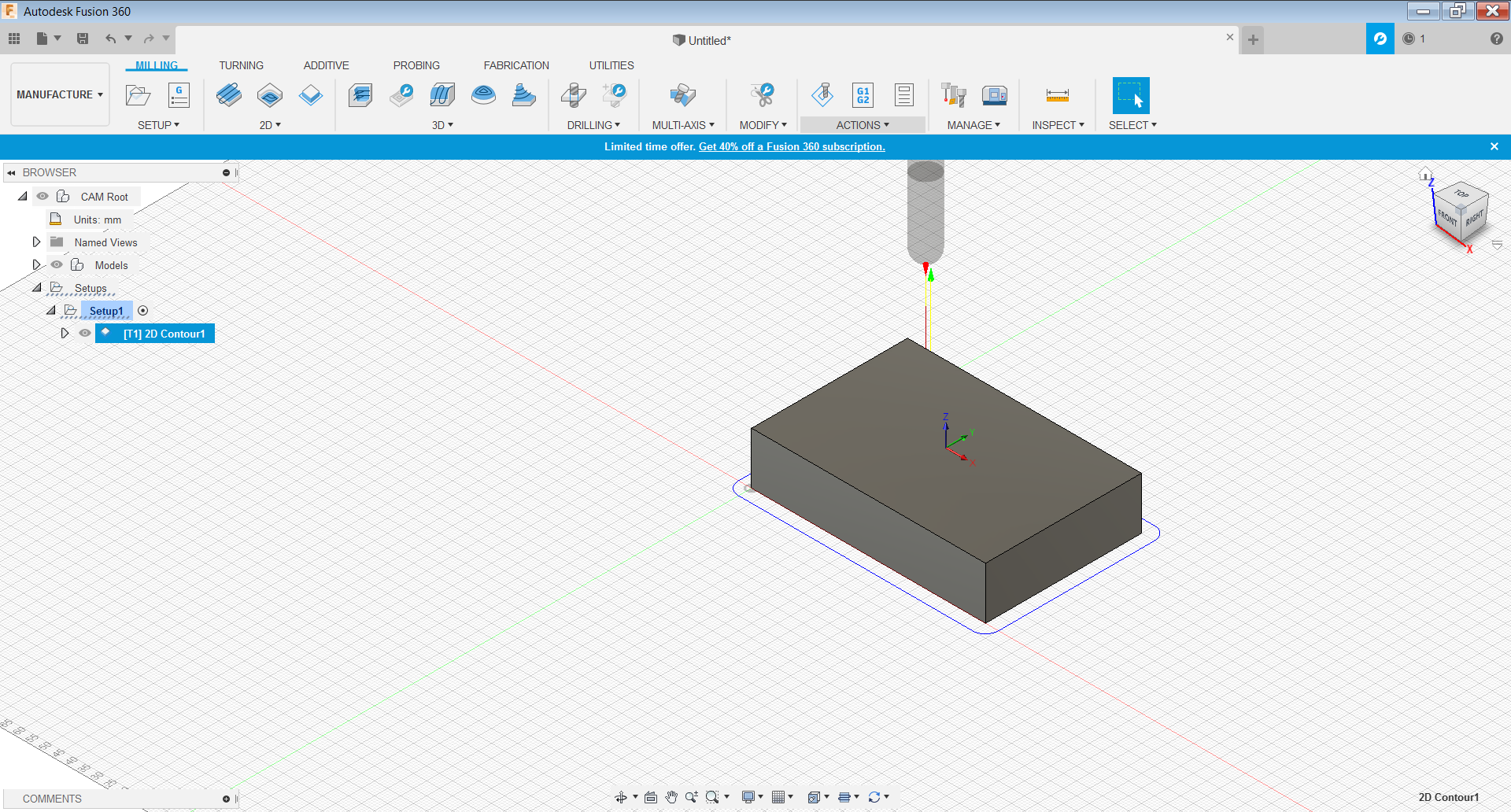Expand the Named Views node
The height and width of the screenshot is (812, 1511).
click(36, 242)
